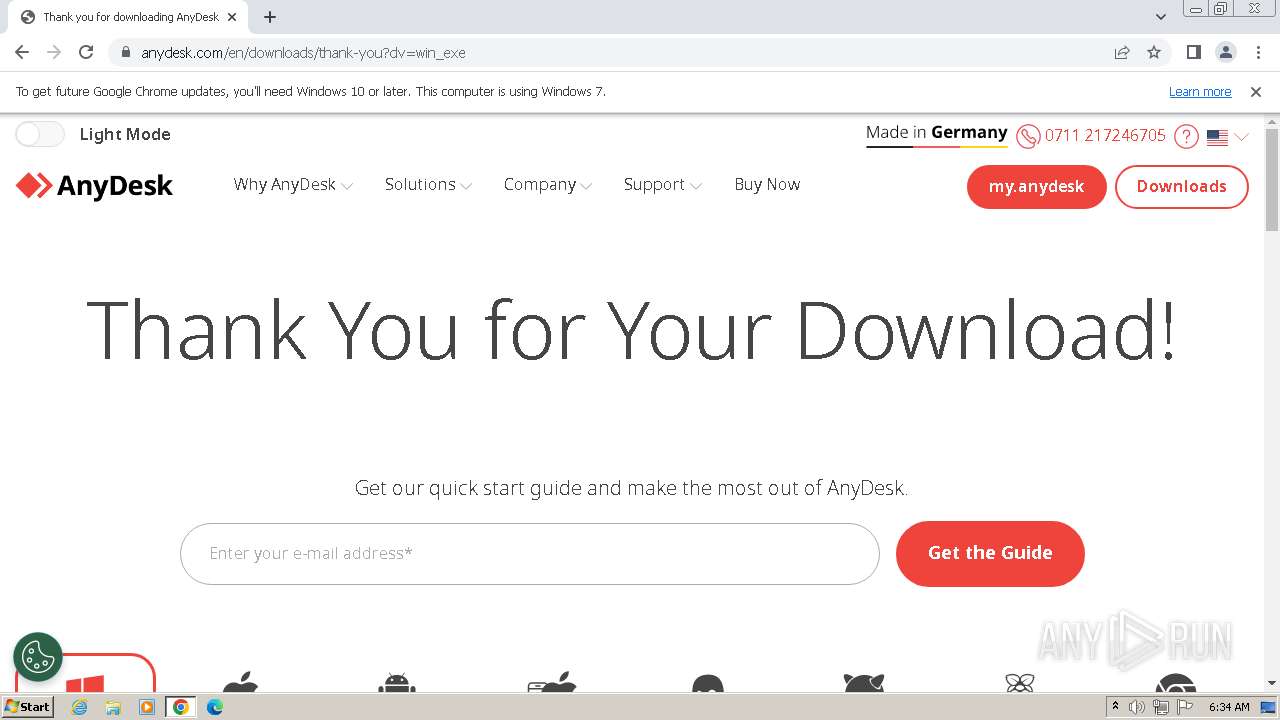The image size is (1280, 720).
Task: Dismiss the Chrome update notice
Action: pos(1256,91)
